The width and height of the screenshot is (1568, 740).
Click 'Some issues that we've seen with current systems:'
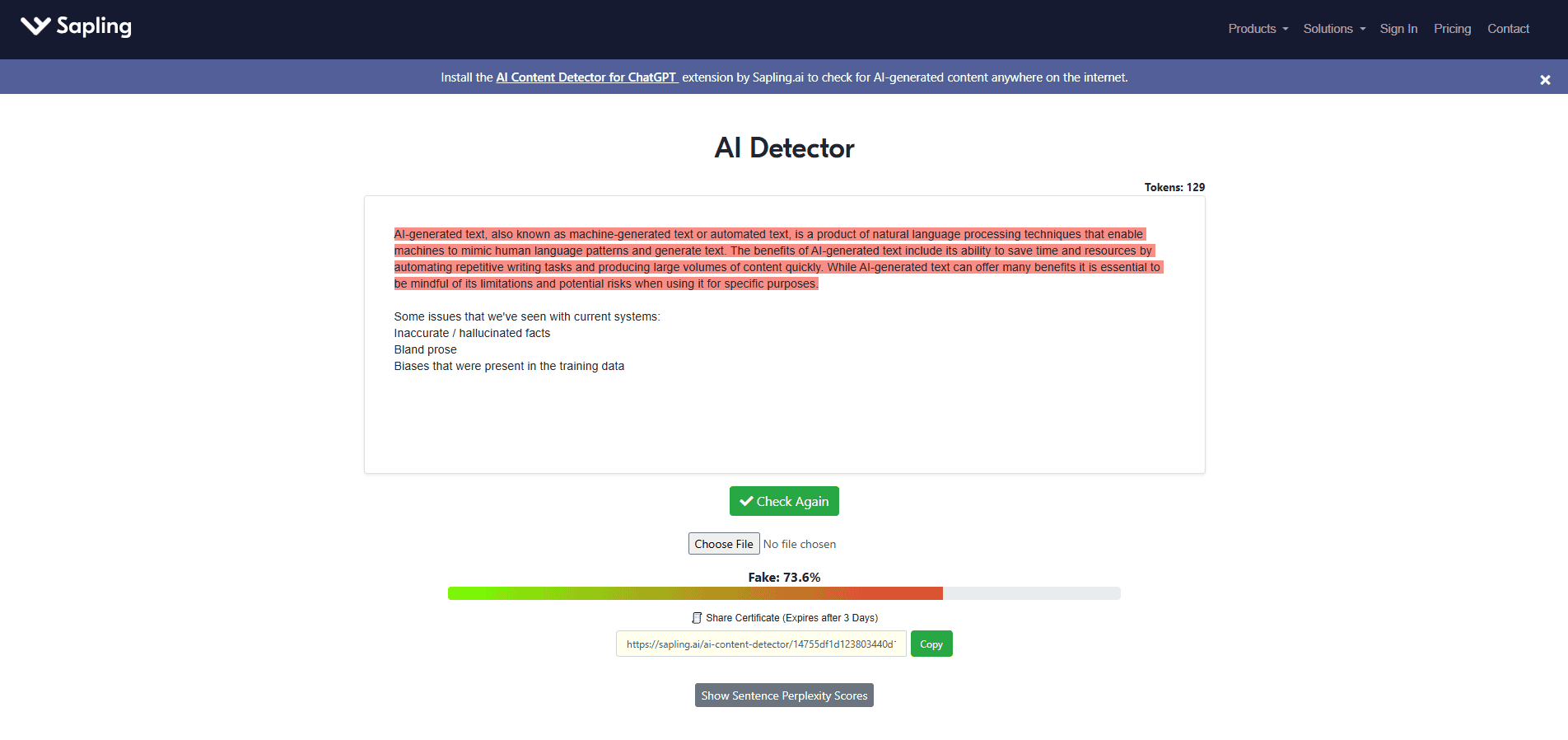click(527, 316)
